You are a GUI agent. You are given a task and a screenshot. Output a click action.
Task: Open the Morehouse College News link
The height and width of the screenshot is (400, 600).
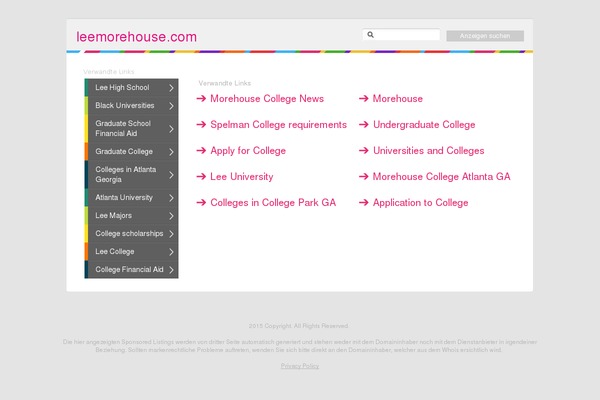coord(267,99)
